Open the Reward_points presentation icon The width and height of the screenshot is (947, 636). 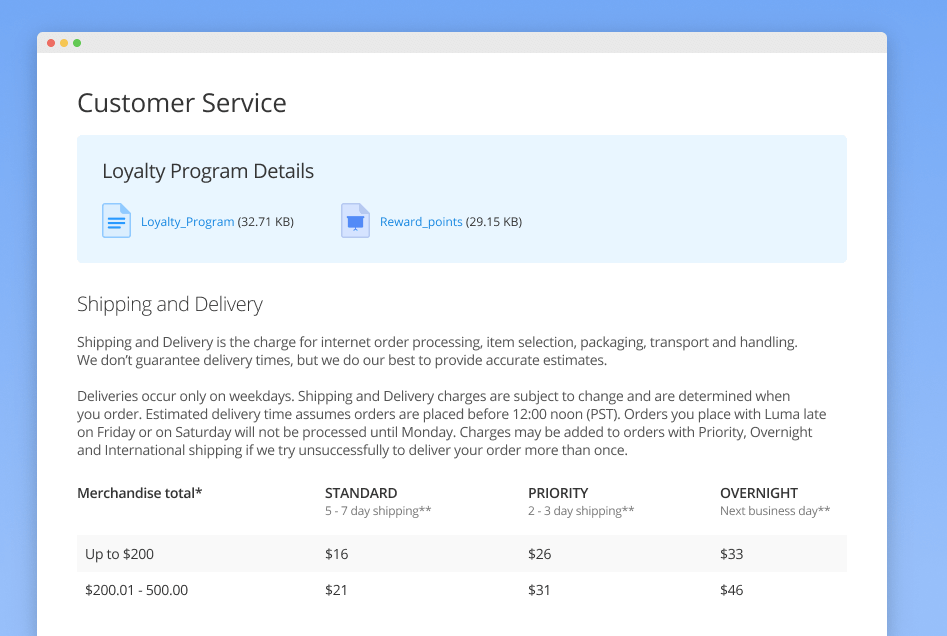[x=355, y=220]
